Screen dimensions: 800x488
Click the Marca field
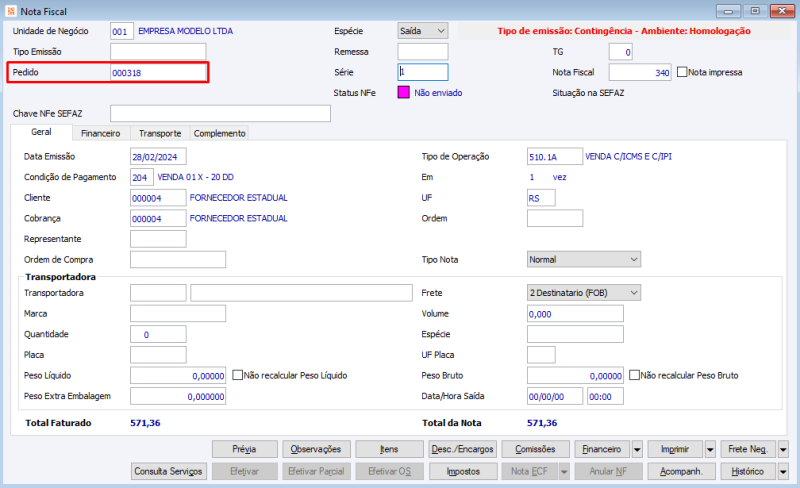coord(178,313)
